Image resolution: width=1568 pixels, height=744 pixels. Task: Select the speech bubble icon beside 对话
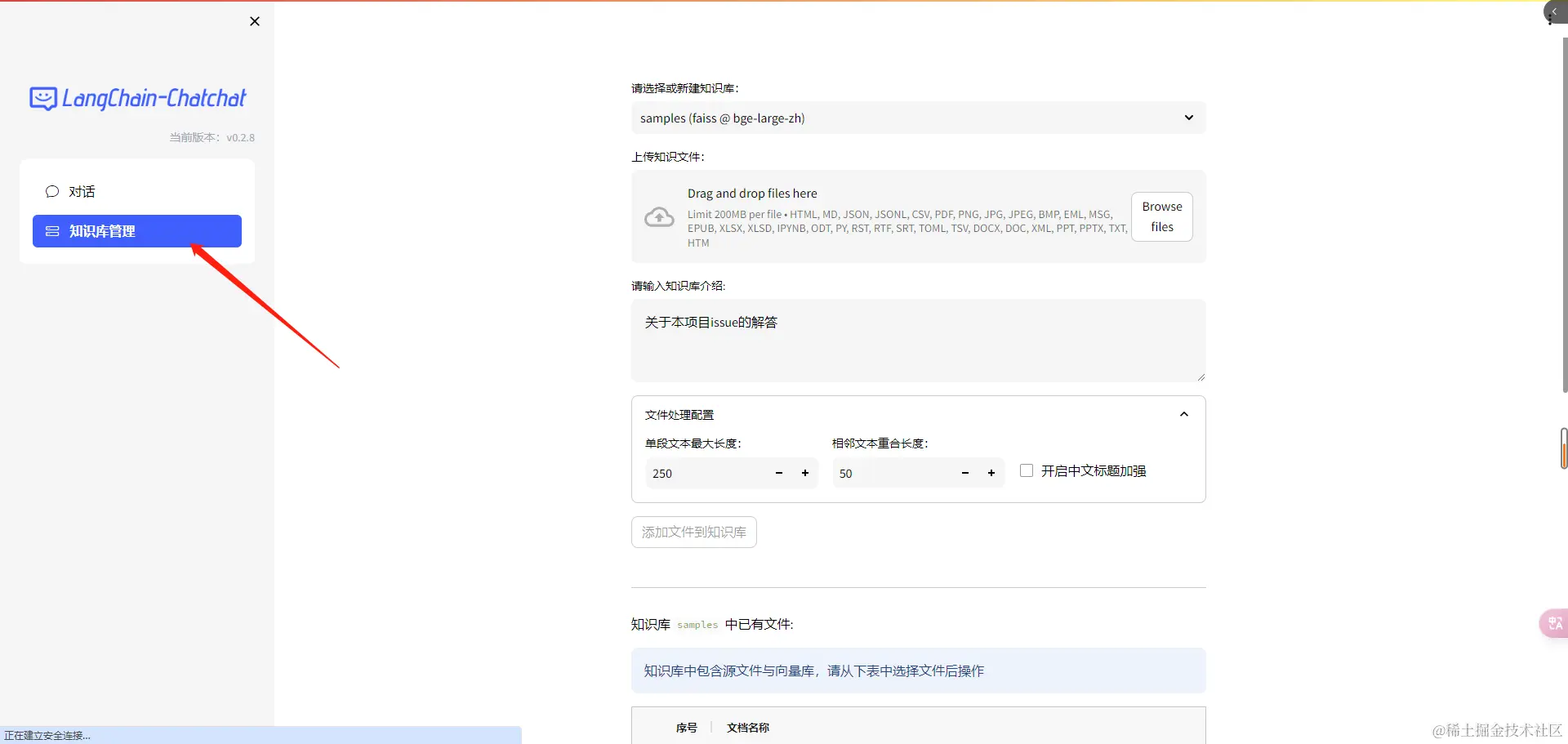[x=51, y=191]
